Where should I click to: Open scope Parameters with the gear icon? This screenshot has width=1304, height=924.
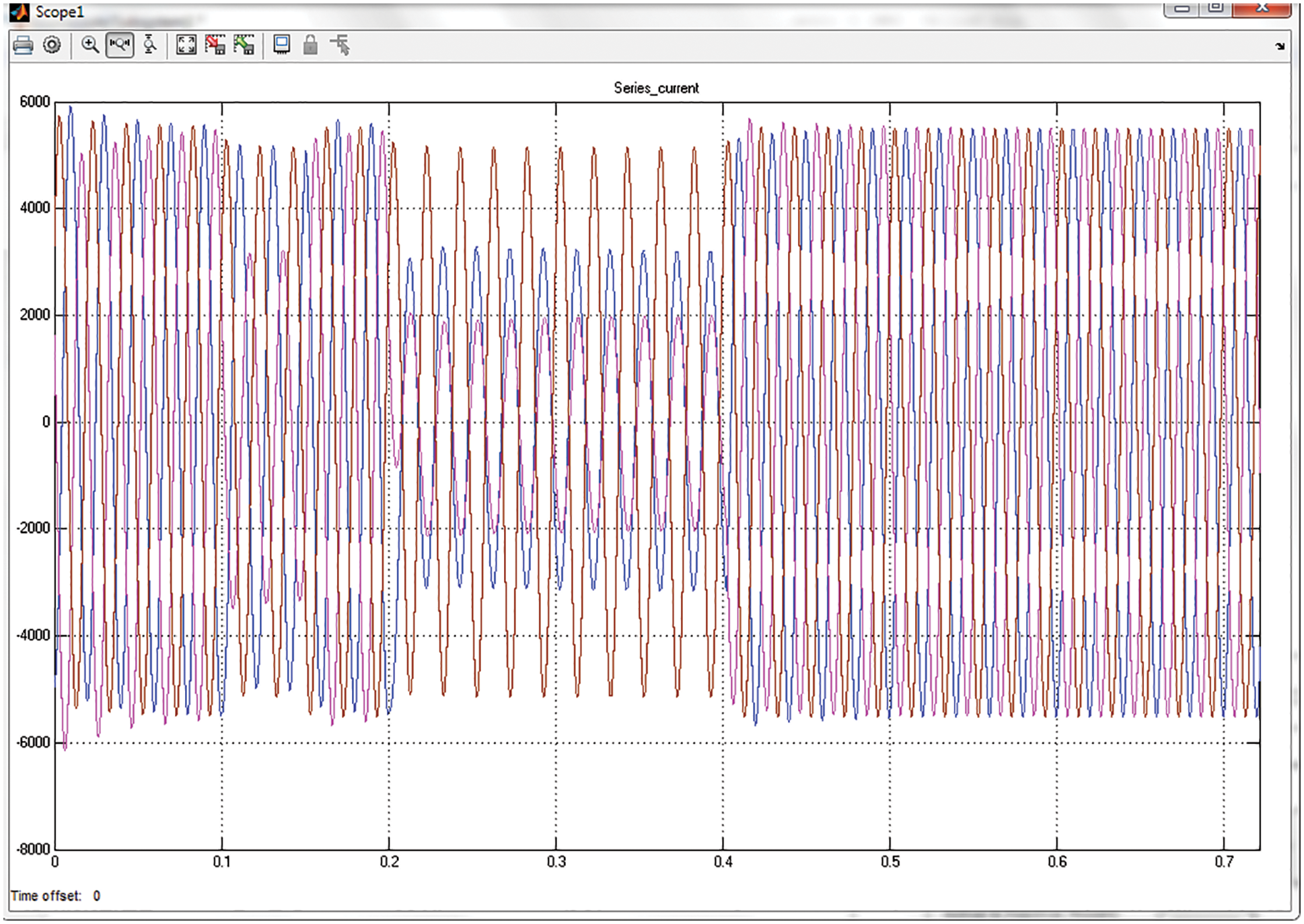tap(52, 45)
